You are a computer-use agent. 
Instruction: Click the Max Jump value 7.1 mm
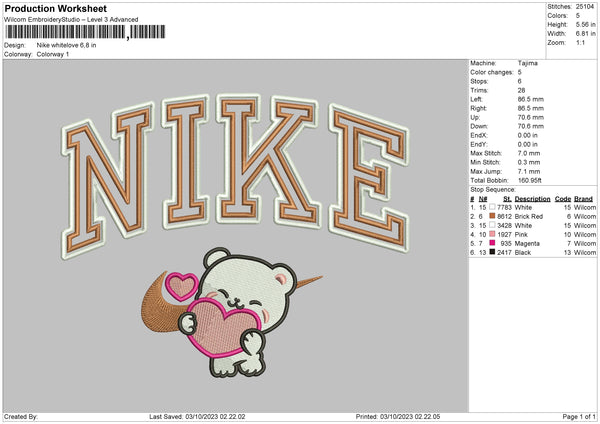coord(529,171)
